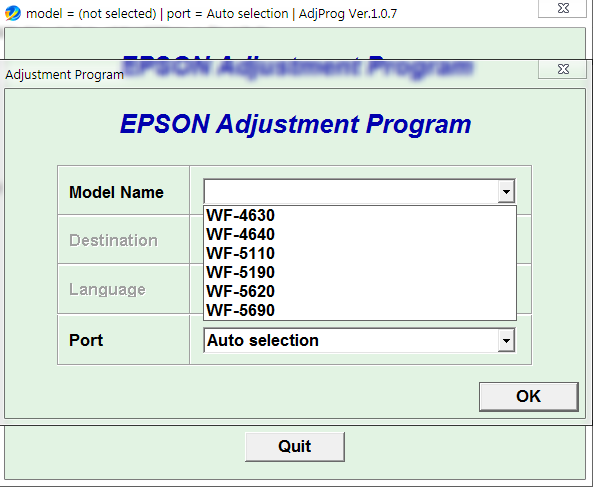
Task: Close the Adjustment Program dialog
Action: (x=563, y=69)
